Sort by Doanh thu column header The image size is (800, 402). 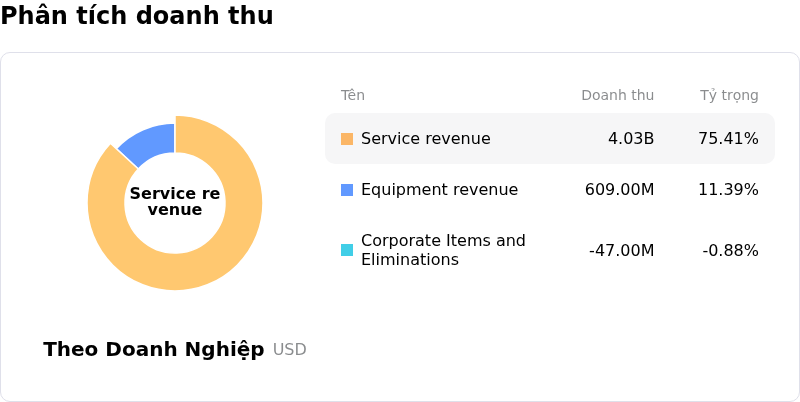617,96
